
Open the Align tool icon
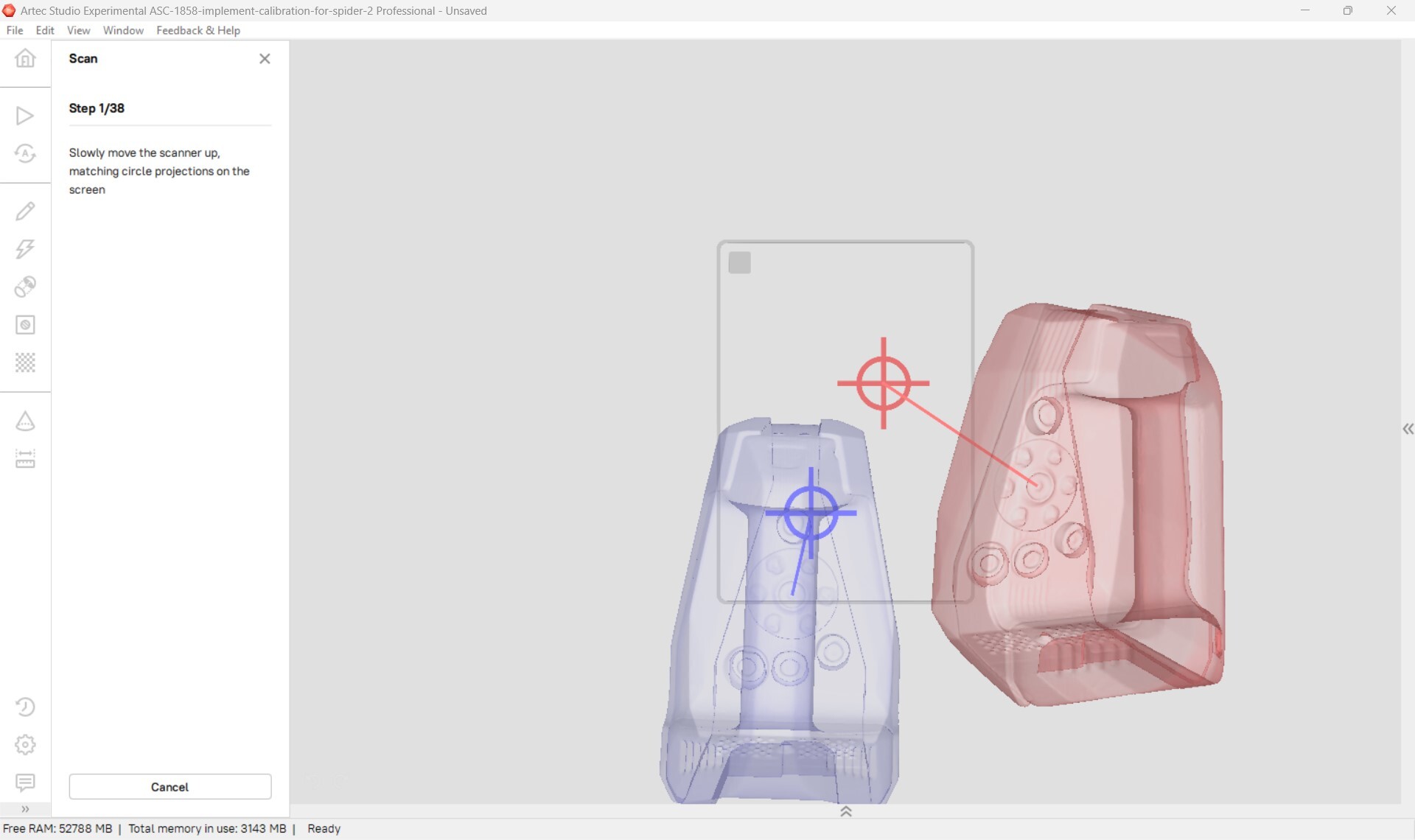[x=25, y=287]
